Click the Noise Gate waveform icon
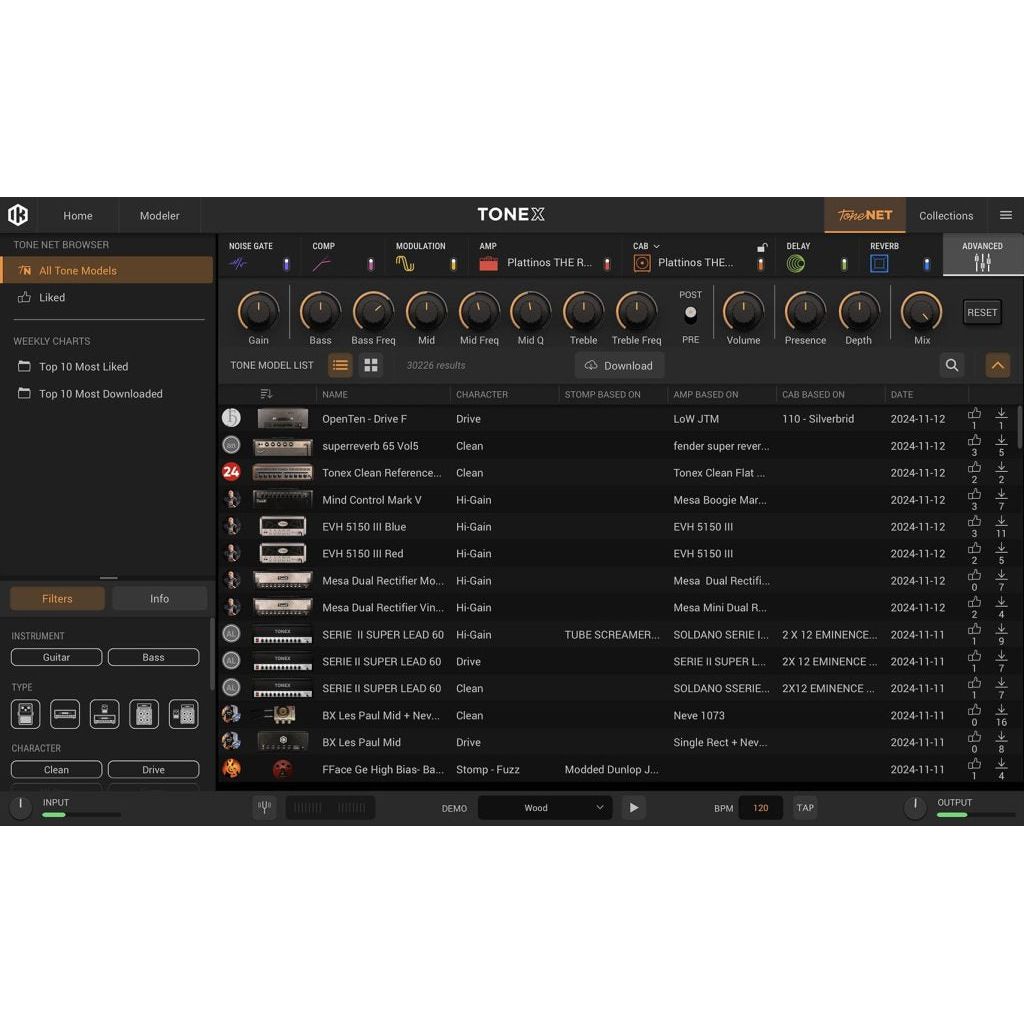 tap(238, 264)
